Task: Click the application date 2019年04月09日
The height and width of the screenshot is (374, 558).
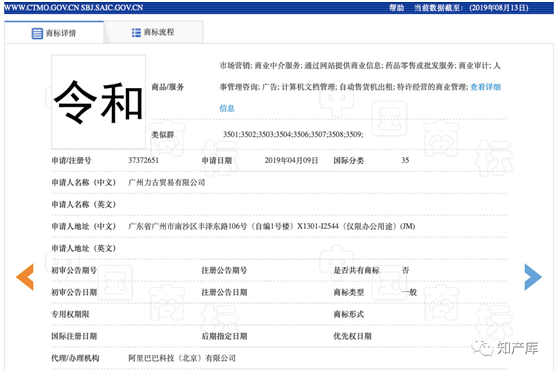Action: tap(291, 160)
